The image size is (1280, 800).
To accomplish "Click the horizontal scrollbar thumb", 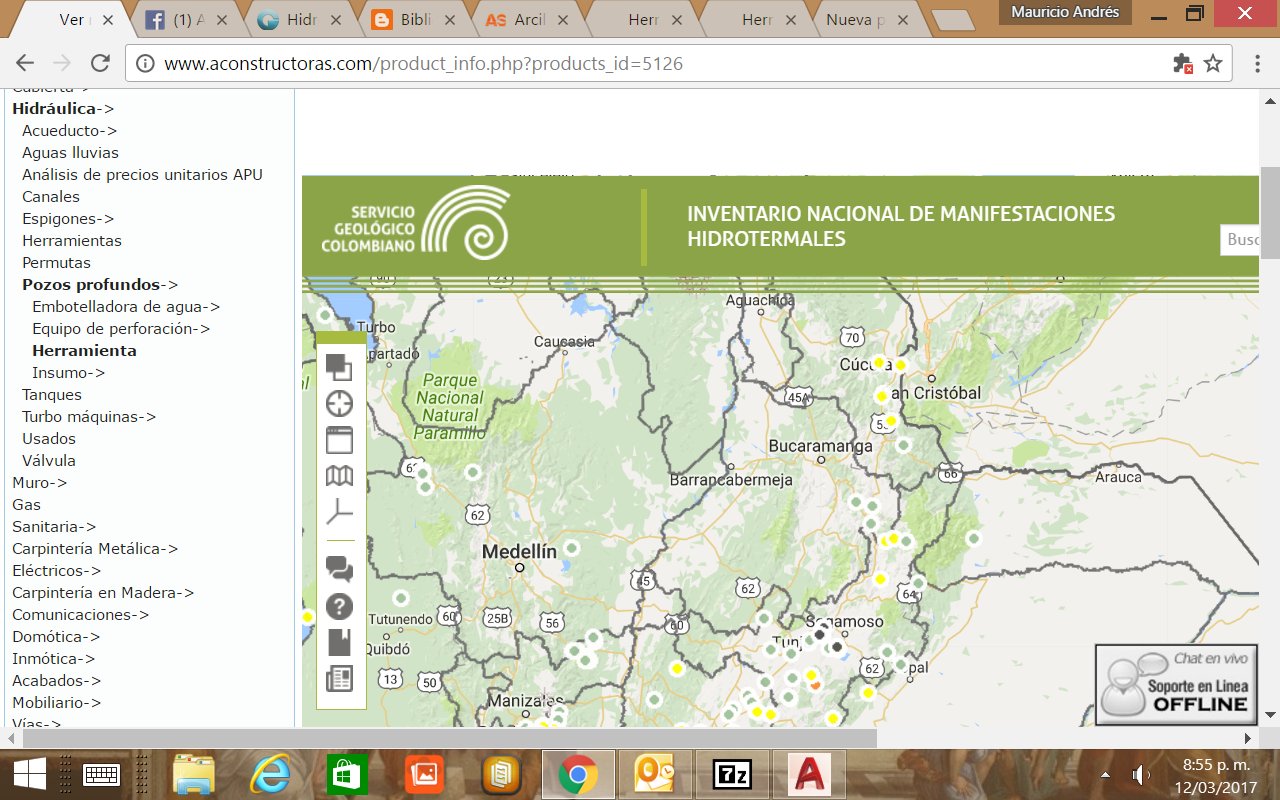I will point(450,738).
